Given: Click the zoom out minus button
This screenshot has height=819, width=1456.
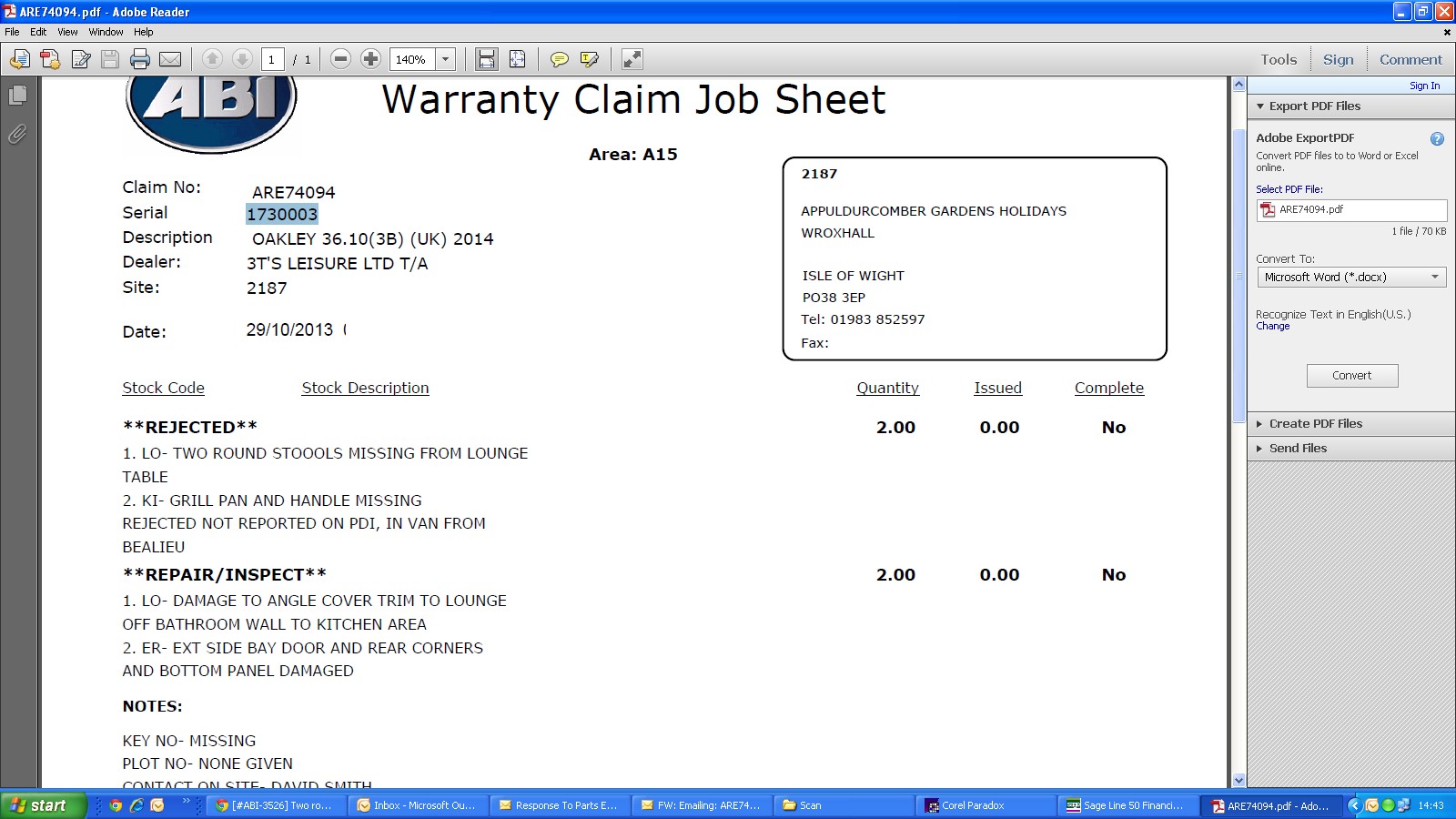Looking at the screenshot, I should [x=340, y=60].
